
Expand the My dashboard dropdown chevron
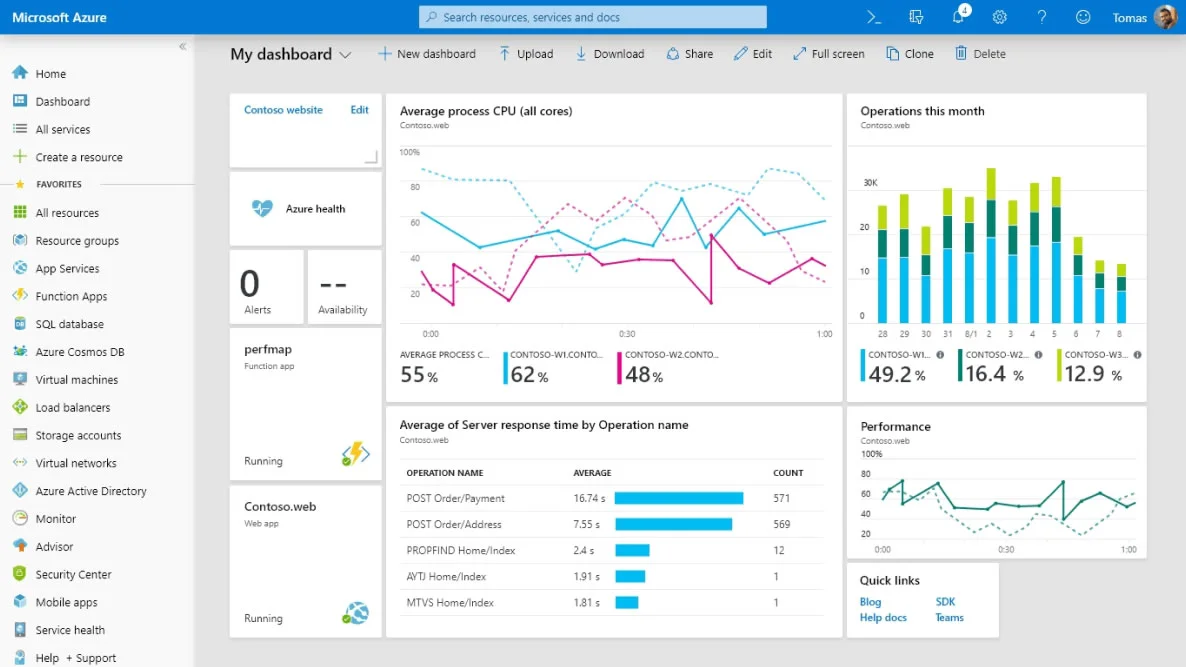pyautogui.click(x=346, y=55)
